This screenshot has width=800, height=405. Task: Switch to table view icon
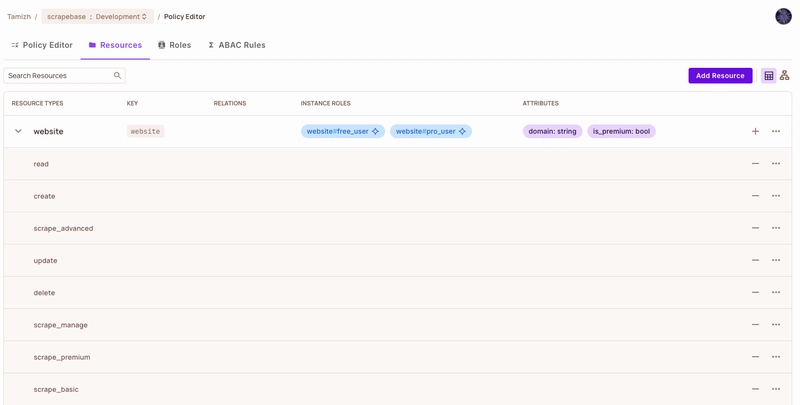click(768, 76)
